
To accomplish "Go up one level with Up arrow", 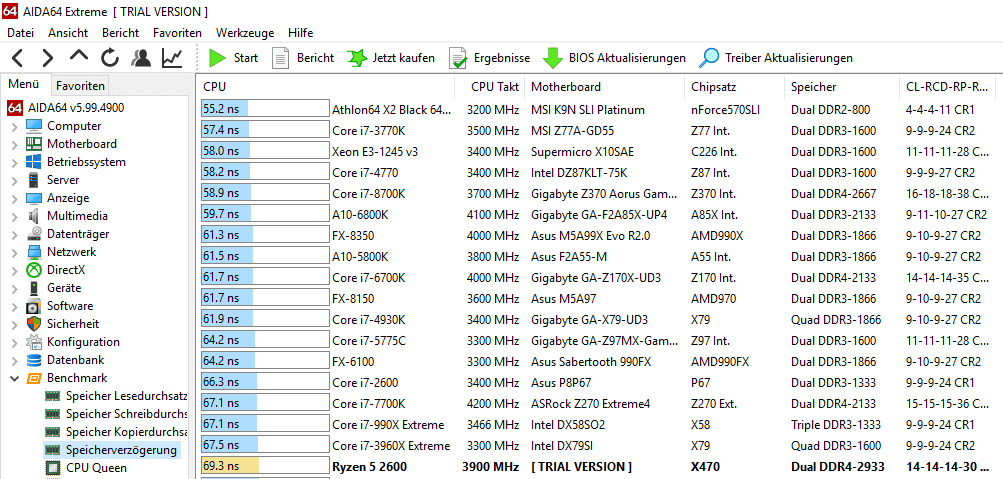I will (x=79, y=56).
